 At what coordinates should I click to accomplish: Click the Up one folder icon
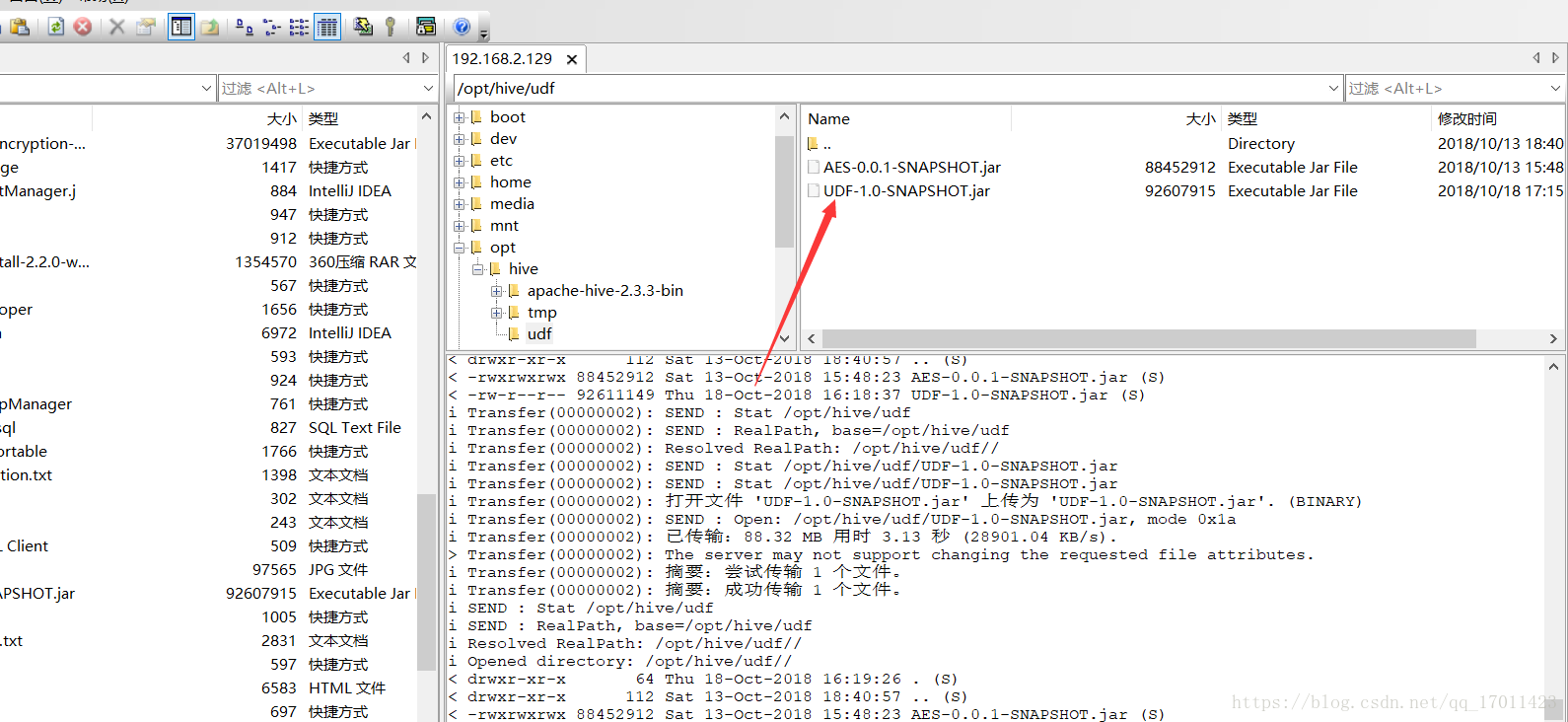pyautogui.click(x=210, y=27)
